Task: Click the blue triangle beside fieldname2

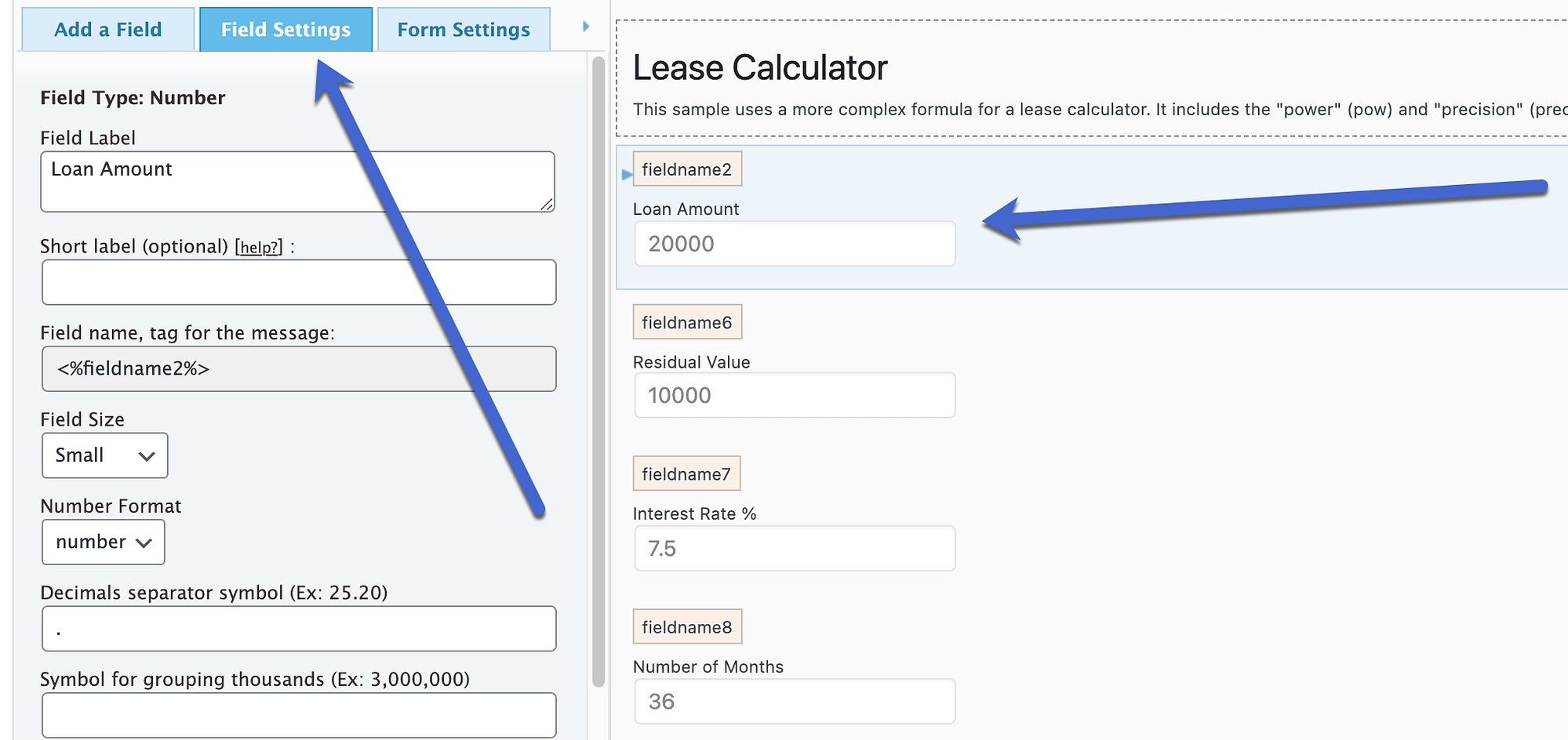Action: coord(625,176)
